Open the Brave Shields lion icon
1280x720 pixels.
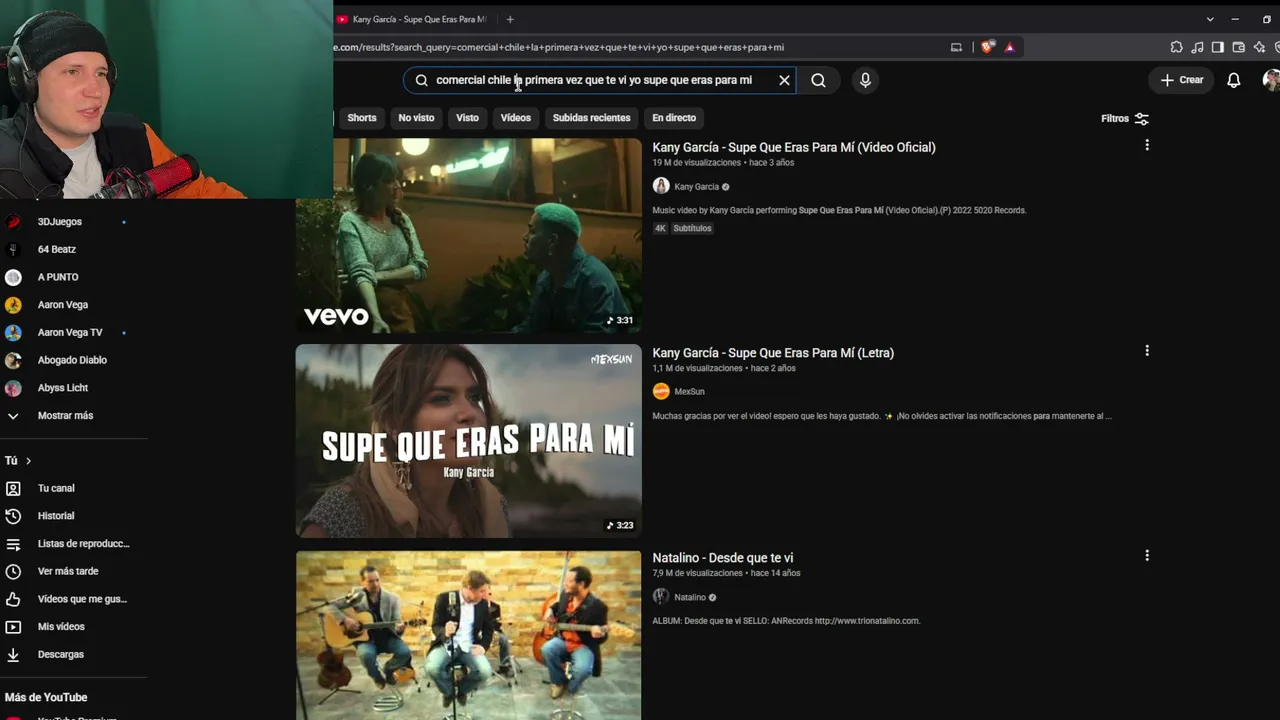tap(988, 47)
